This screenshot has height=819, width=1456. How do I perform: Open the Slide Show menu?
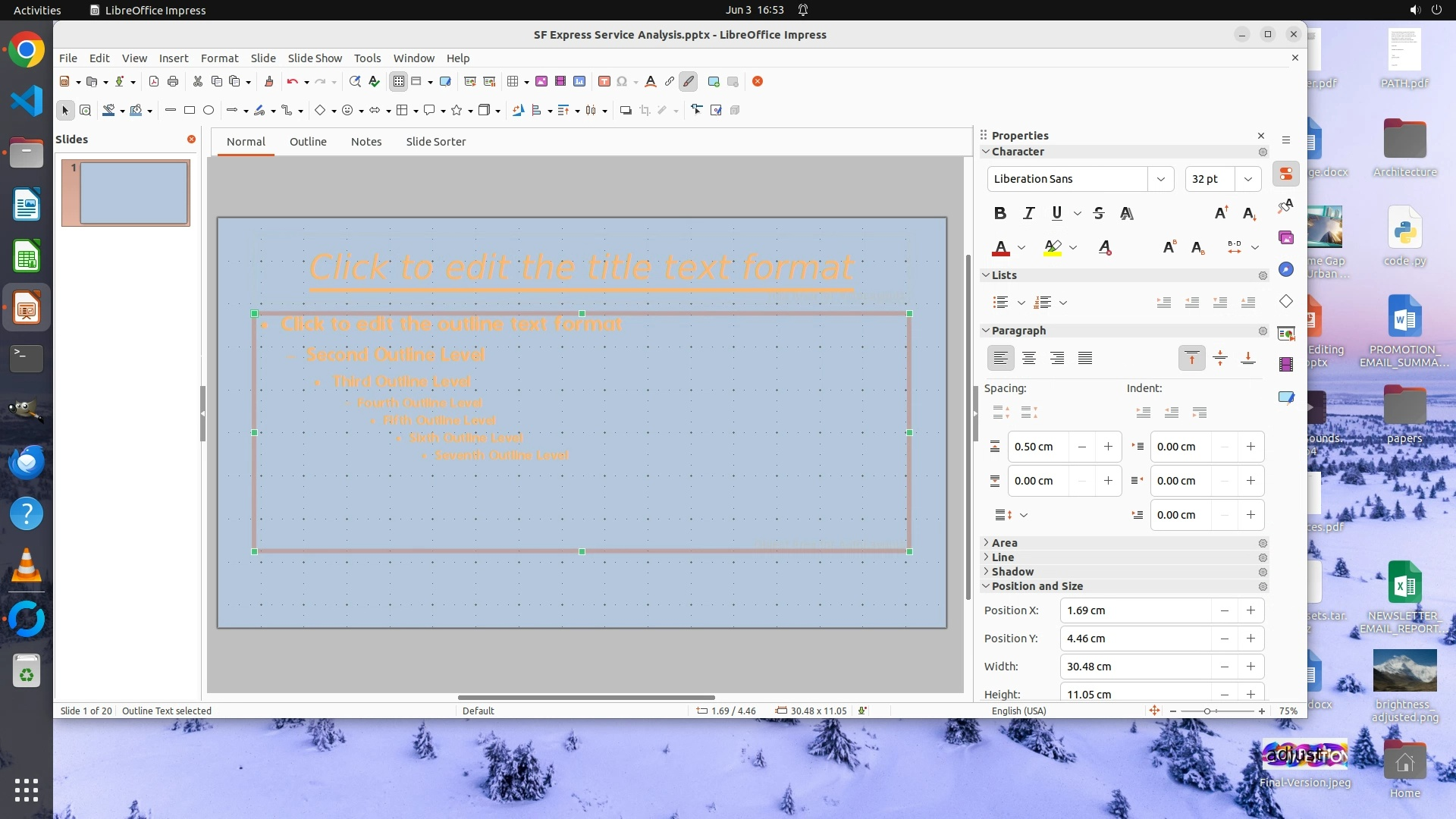[314, 58]
